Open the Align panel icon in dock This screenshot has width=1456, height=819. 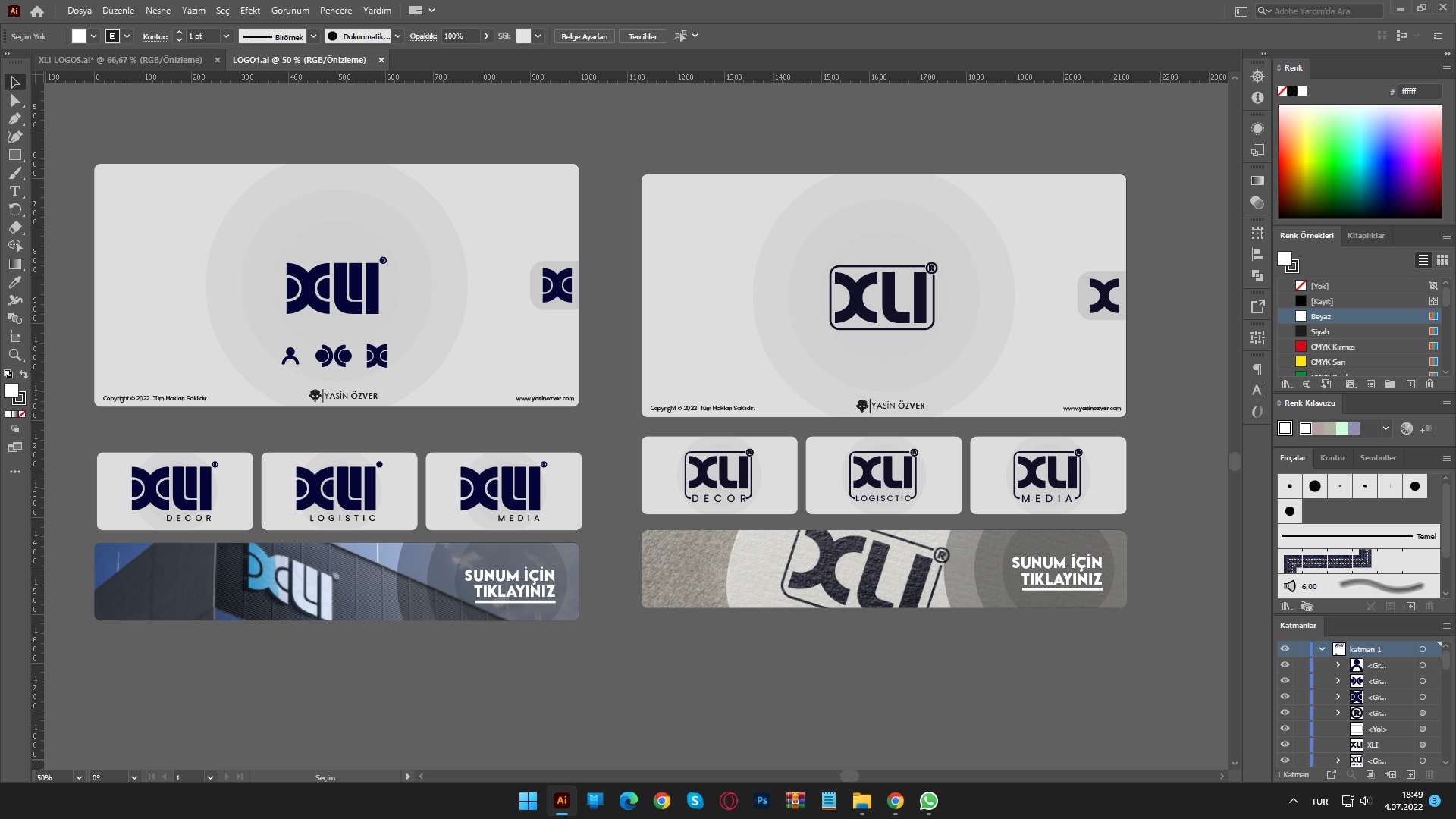(1257, 255)
